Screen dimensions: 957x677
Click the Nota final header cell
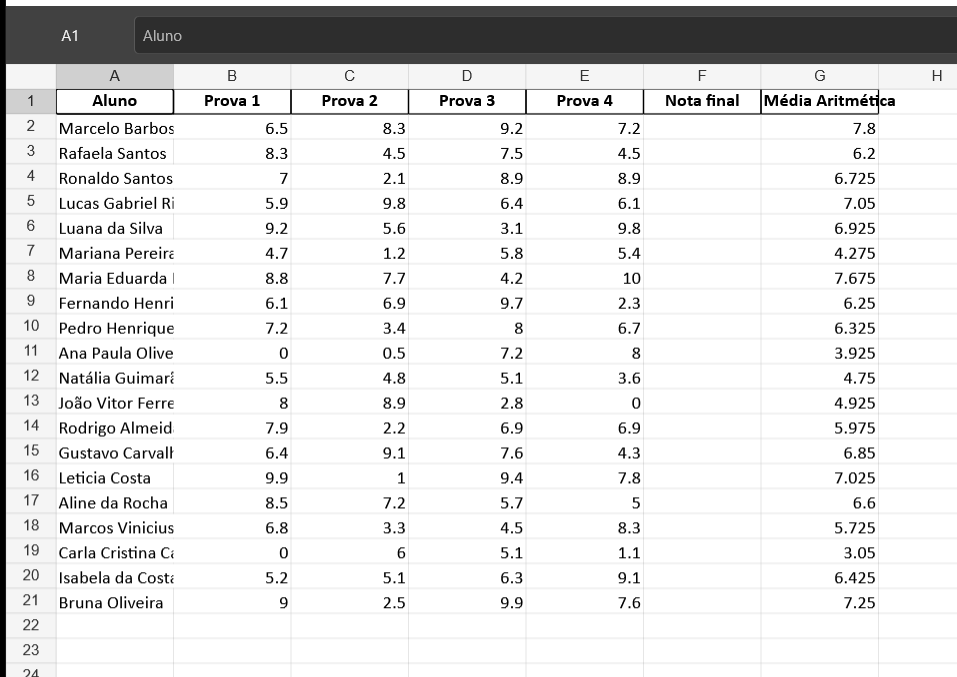702,101
